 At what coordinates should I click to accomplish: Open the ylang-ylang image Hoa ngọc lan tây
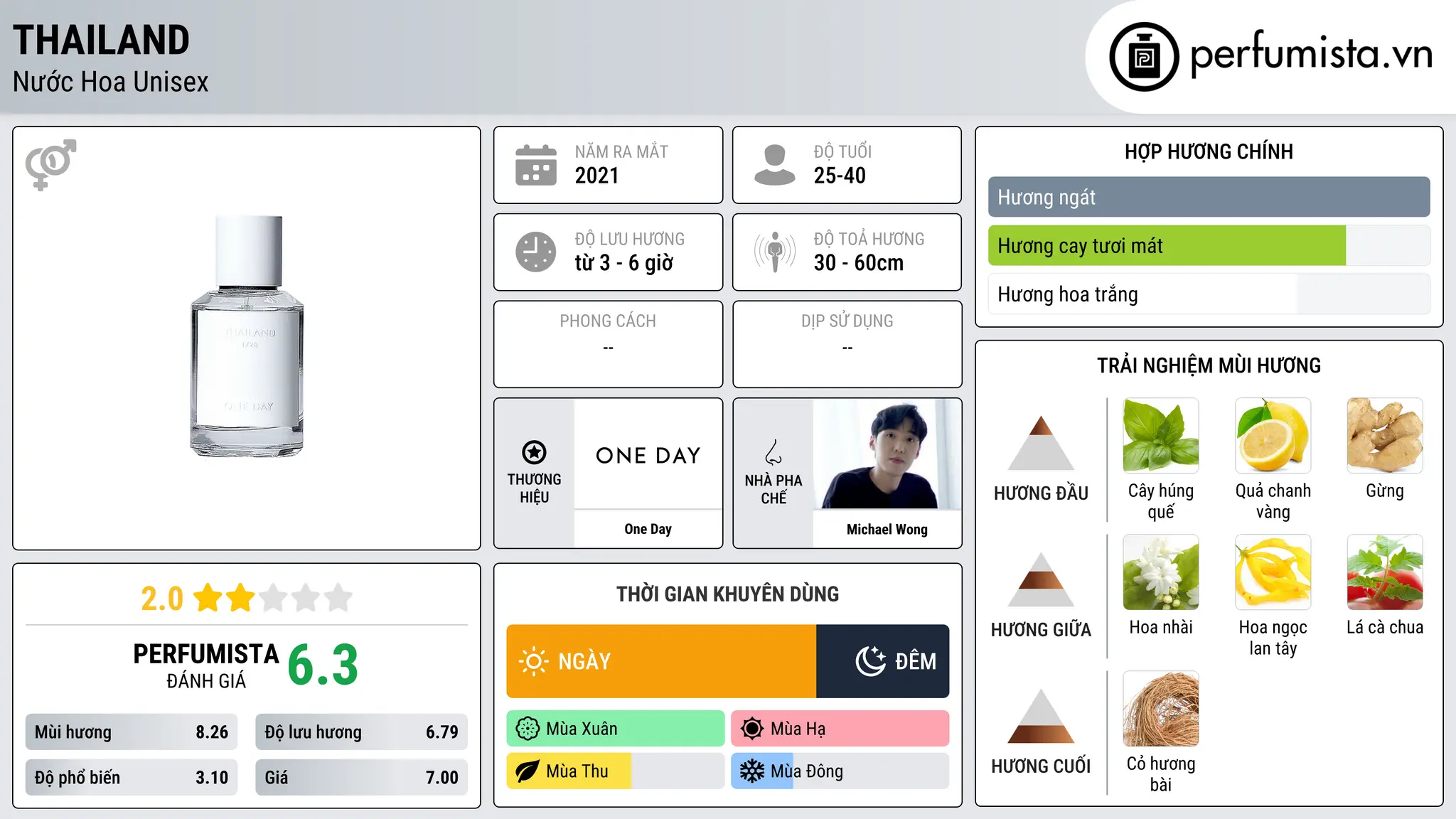click(1273, 572)
